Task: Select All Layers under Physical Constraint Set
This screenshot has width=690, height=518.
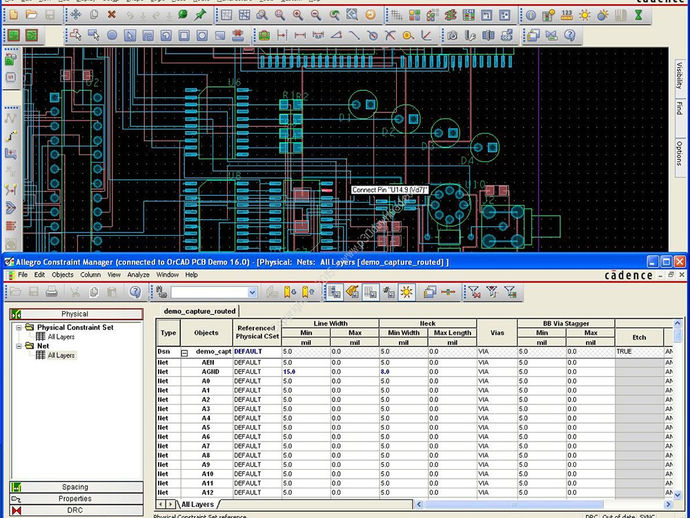Action: [x=61, y=337]
